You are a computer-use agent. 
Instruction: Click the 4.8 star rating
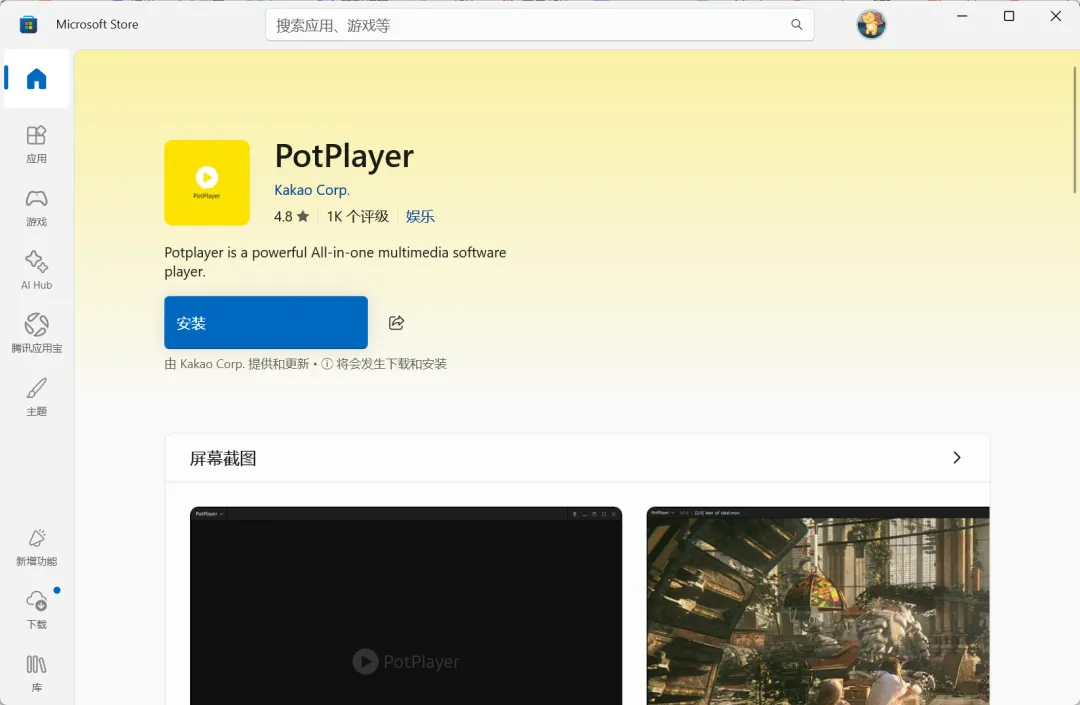291,216
